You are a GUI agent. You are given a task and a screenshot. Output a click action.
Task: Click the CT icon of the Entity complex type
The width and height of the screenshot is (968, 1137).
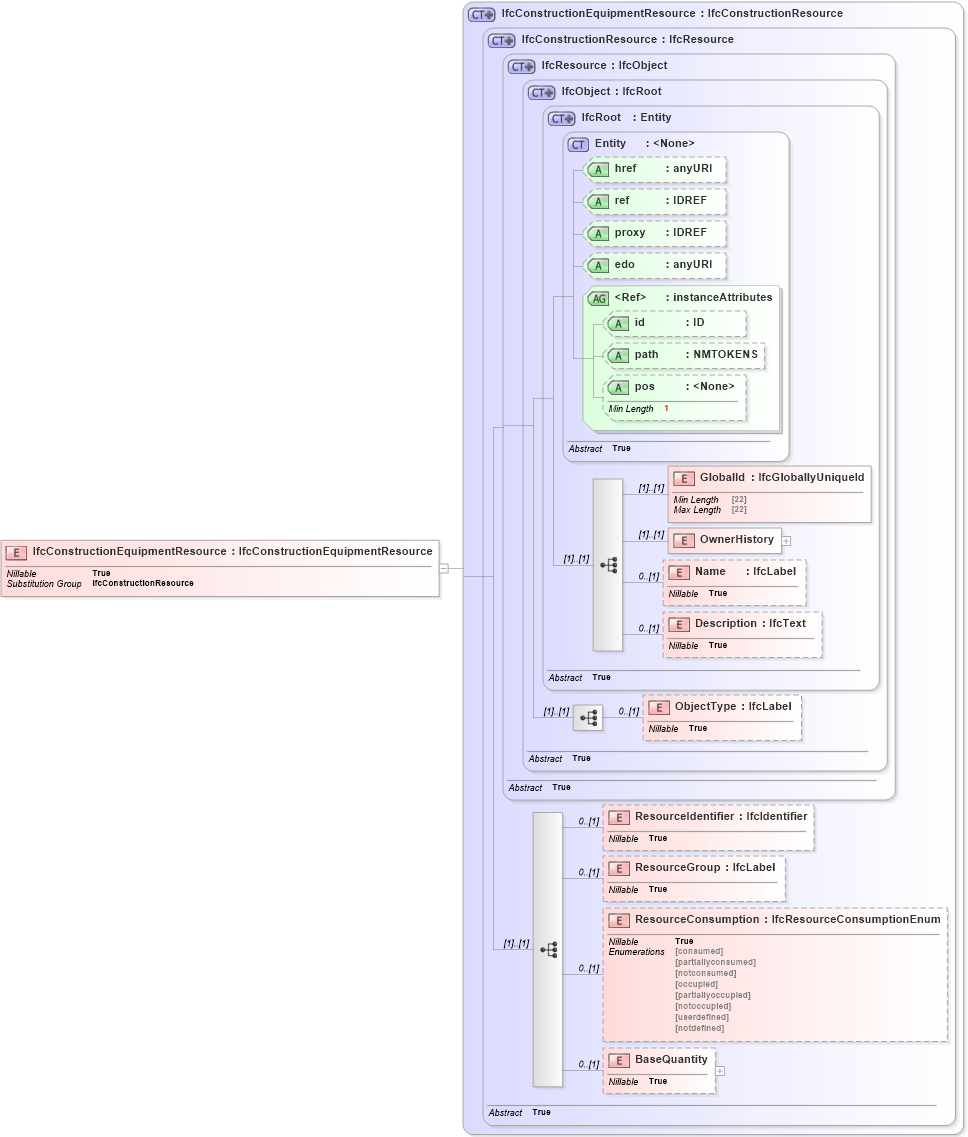[577, 143]
